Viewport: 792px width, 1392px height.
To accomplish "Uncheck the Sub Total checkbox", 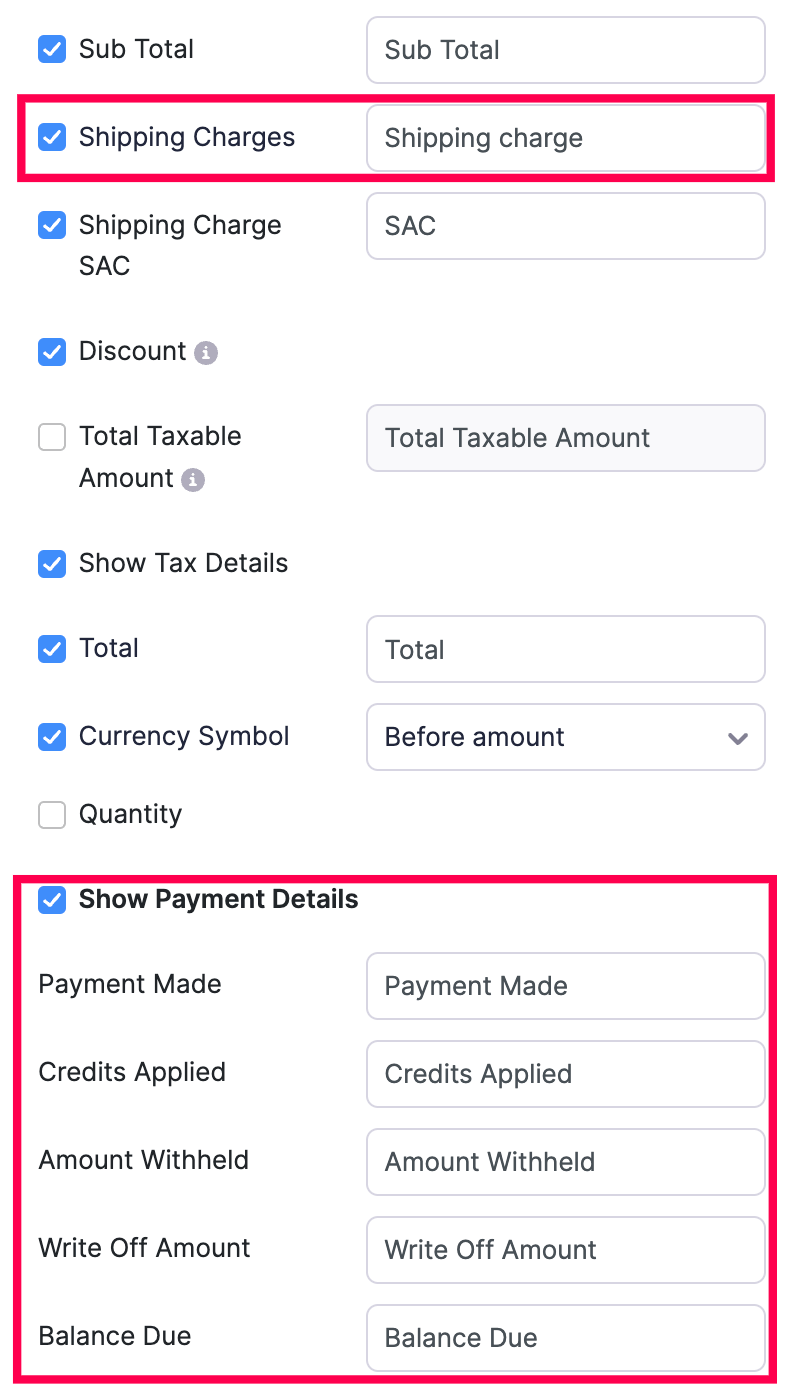I will (x=52, y=49).
